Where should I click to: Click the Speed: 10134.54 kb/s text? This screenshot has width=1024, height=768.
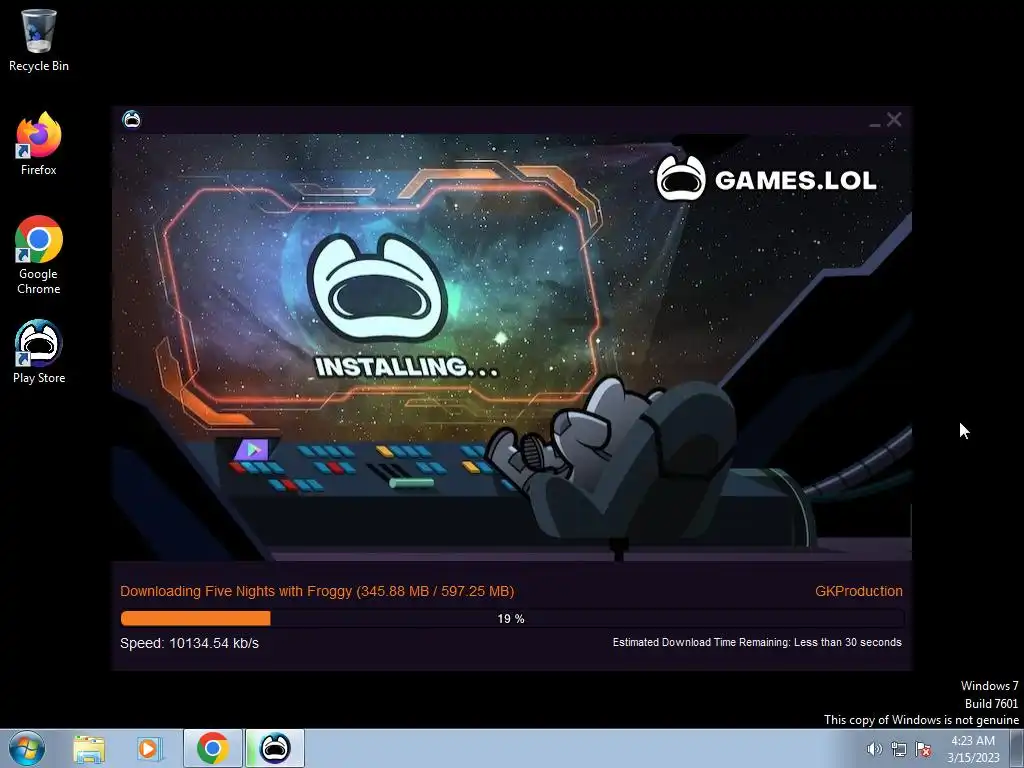(x=189, y=643)
